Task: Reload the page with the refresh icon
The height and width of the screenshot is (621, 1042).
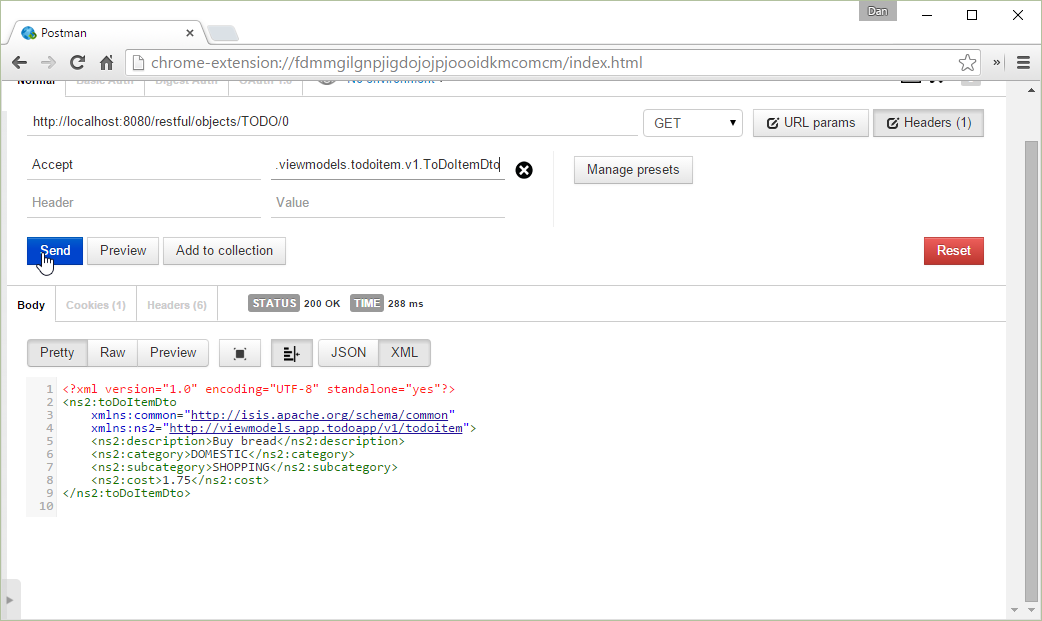Action: click(77, 62)
